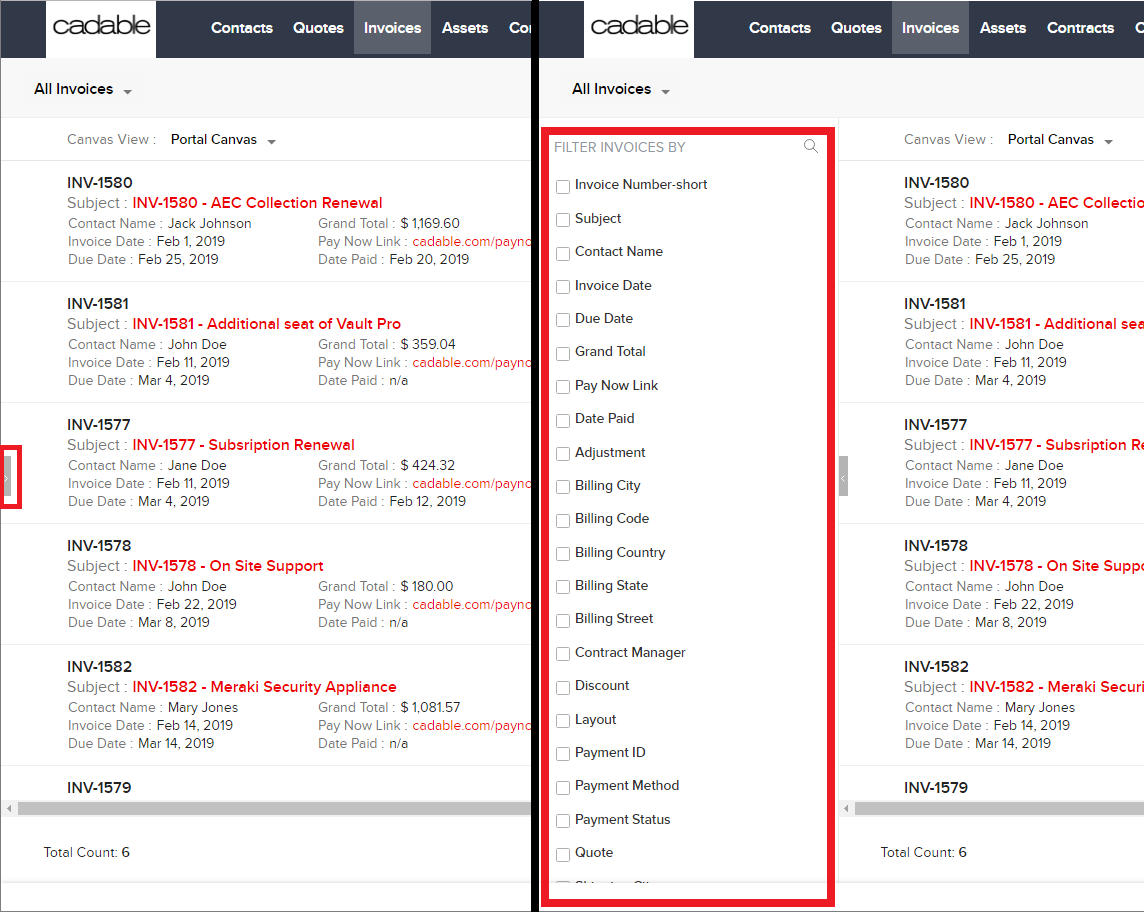Enable the Payment Method filter
This screenshot has width=1148, height=914.
point(563,788)
